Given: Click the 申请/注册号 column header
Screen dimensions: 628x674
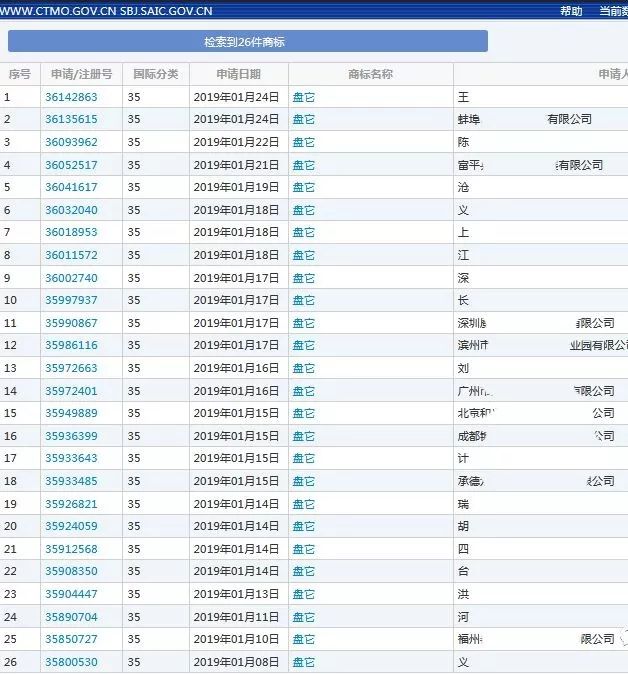Looking at the screenshot, I should point(82,74).
